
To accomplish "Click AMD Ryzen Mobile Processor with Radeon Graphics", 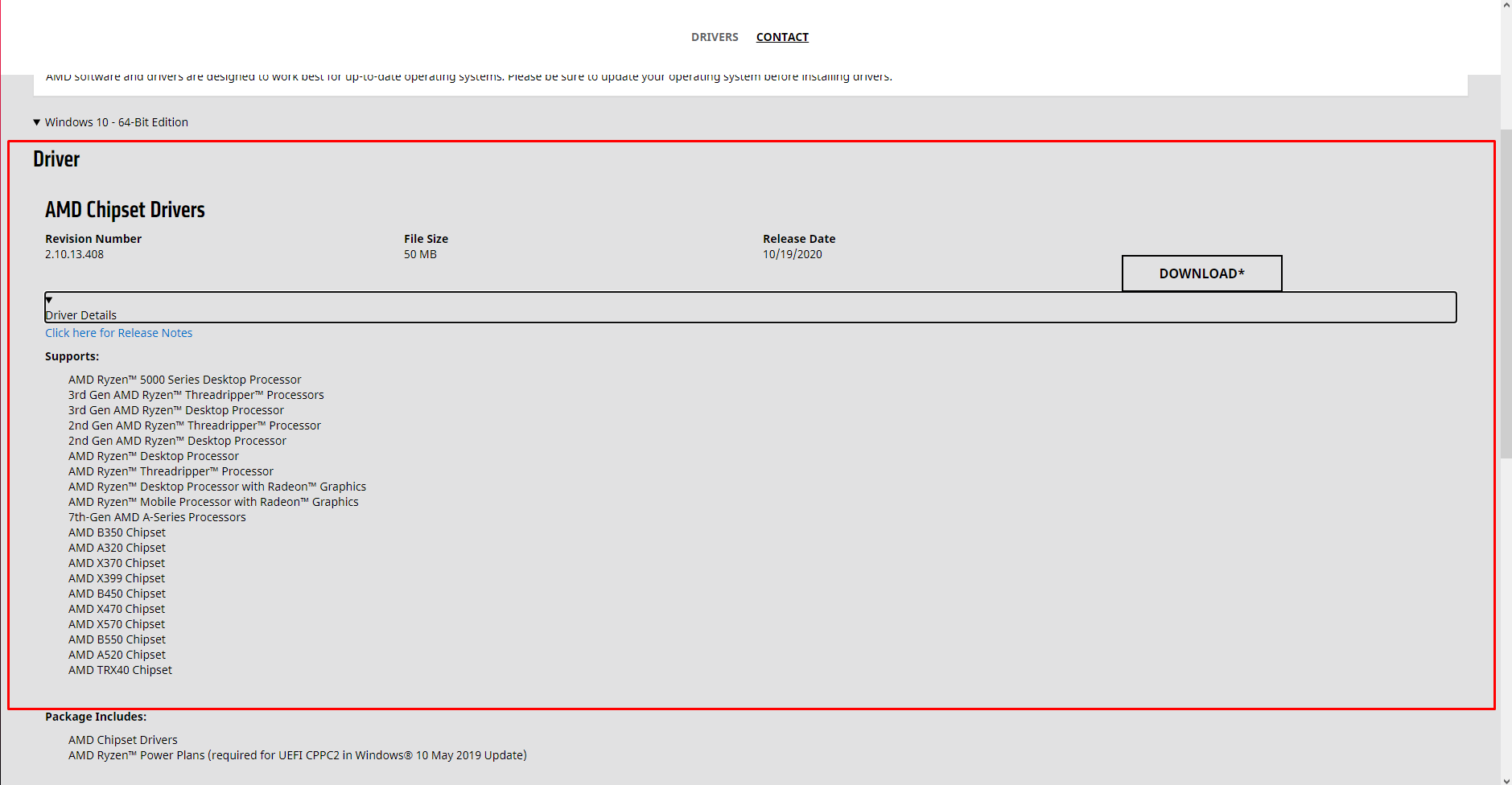I will pos(213,502).
